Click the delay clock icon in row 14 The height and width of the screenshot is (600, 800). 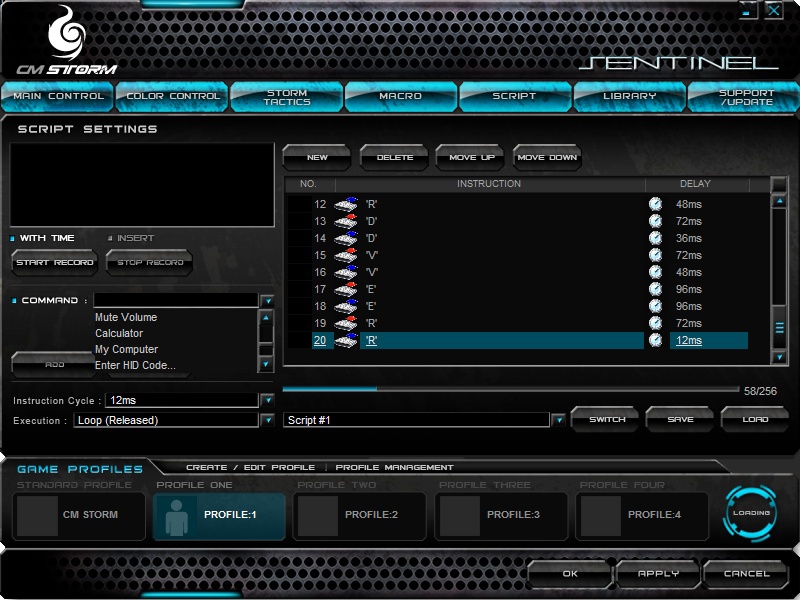[x=656, y=238]
